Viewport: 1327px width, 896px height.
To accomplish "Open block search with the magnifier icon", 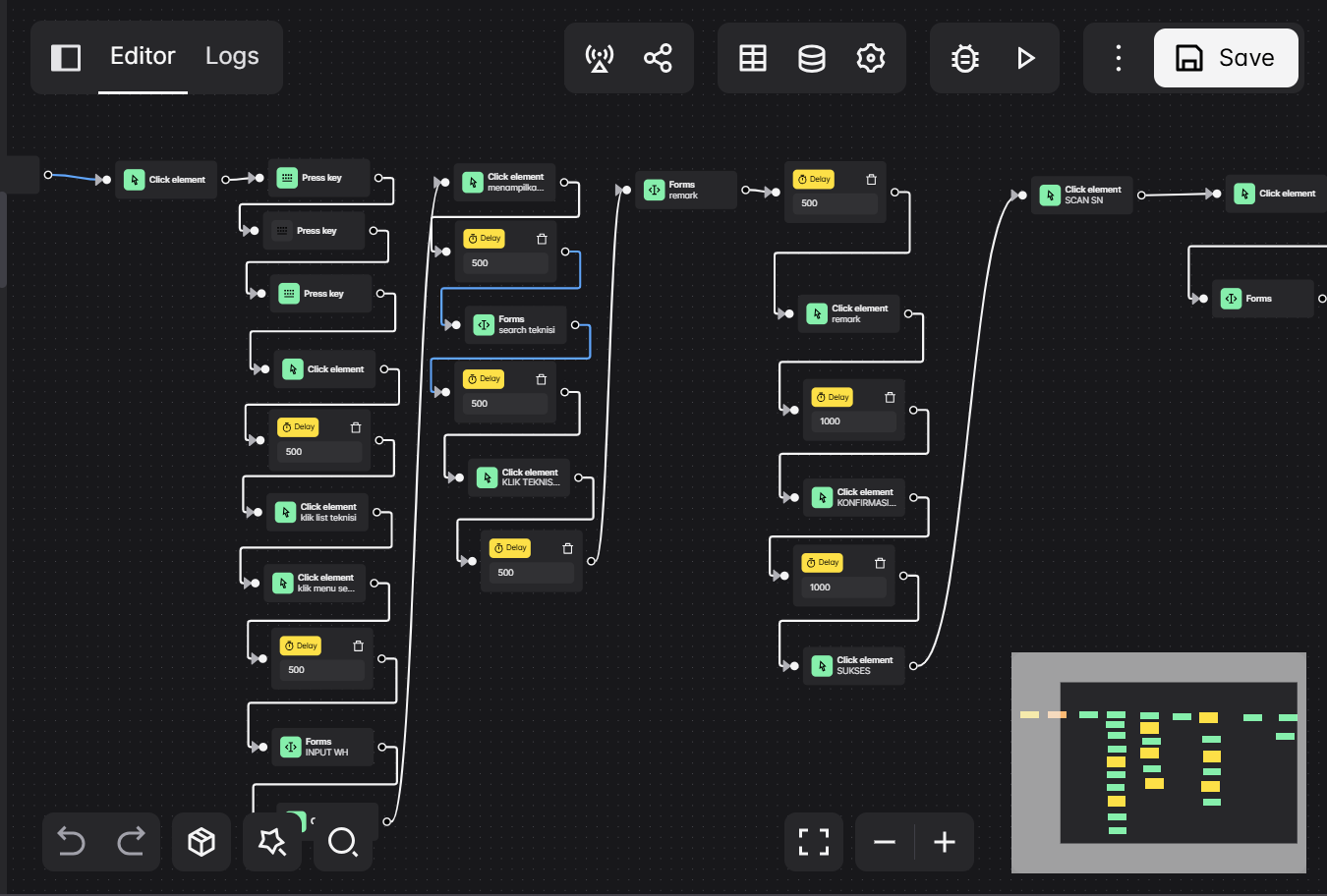I will click(343, 842).
